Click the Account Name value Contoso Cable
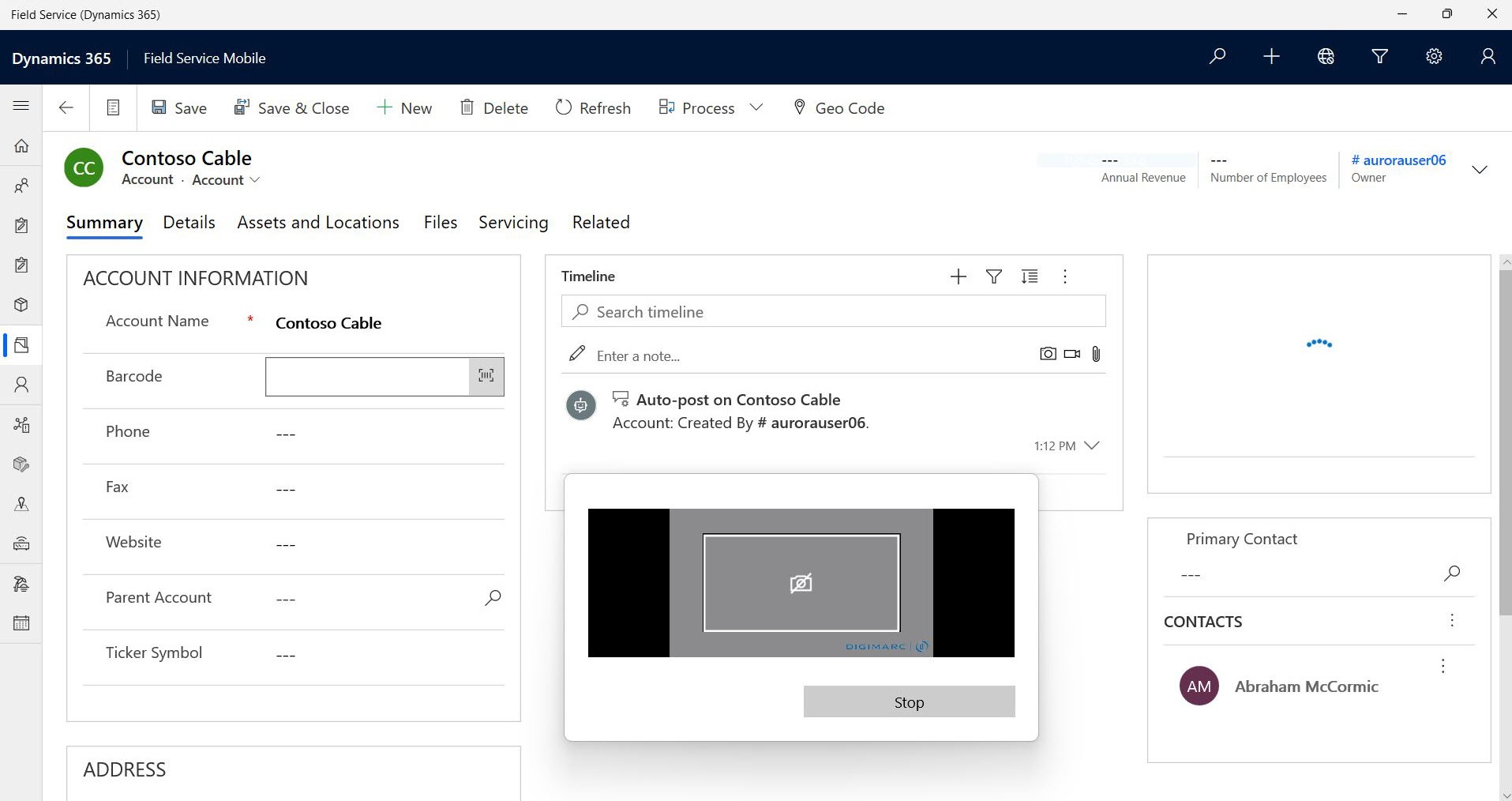1512x801 pixels. click(x=328, y=323)
